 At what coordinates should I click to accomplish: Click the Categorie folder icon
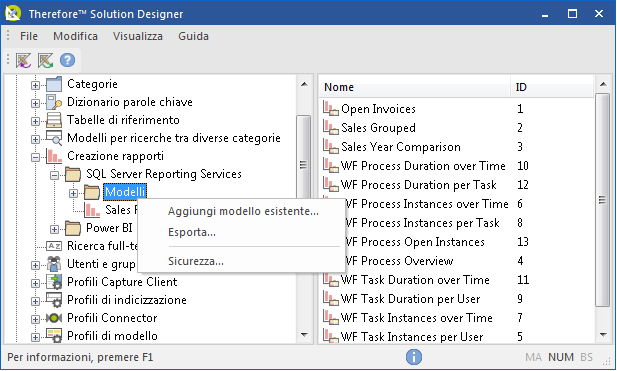(x=54, y=84)
